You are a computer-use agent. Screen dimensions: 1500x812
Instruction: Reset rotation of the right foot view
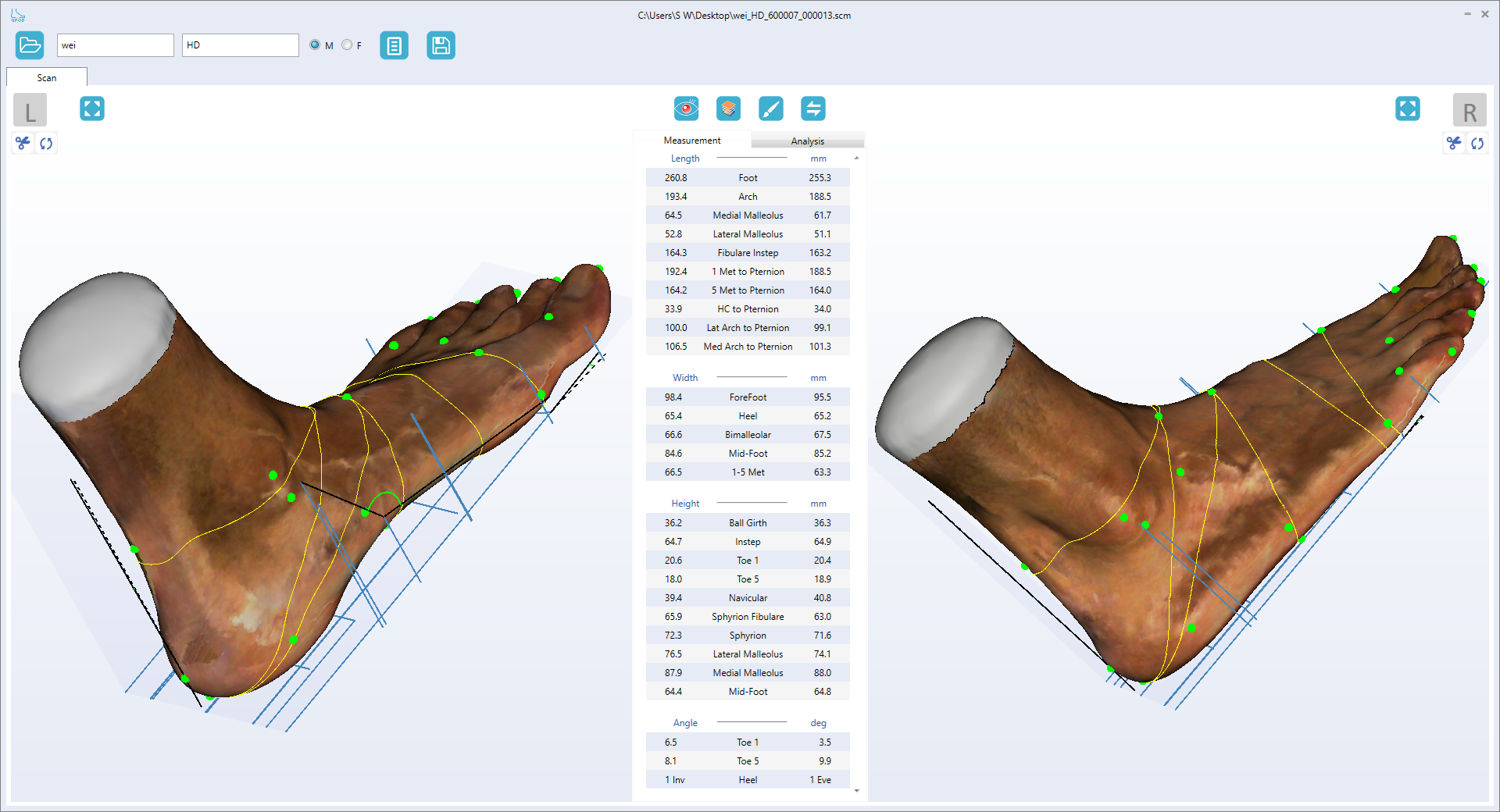point(1477,143)
